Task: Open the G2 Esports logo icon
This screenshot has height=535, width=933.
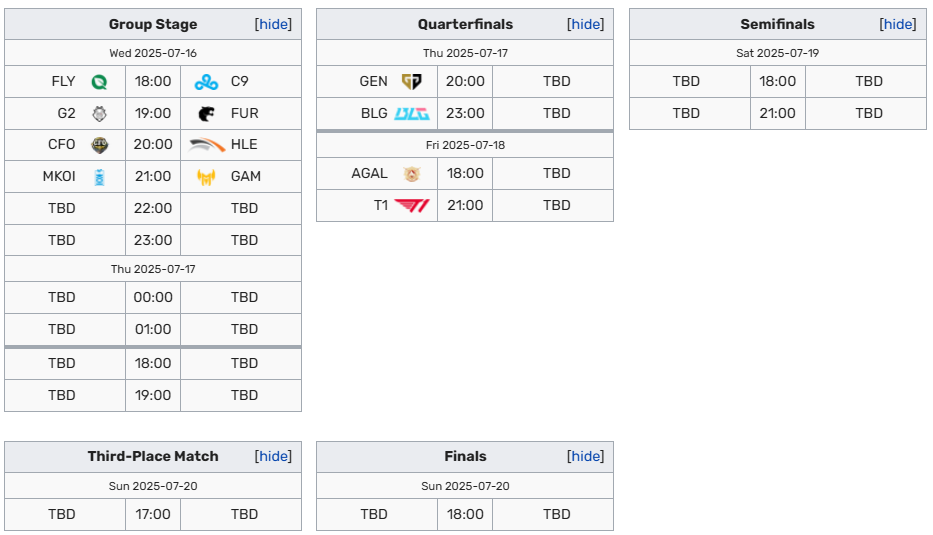Action: (99, 113)
